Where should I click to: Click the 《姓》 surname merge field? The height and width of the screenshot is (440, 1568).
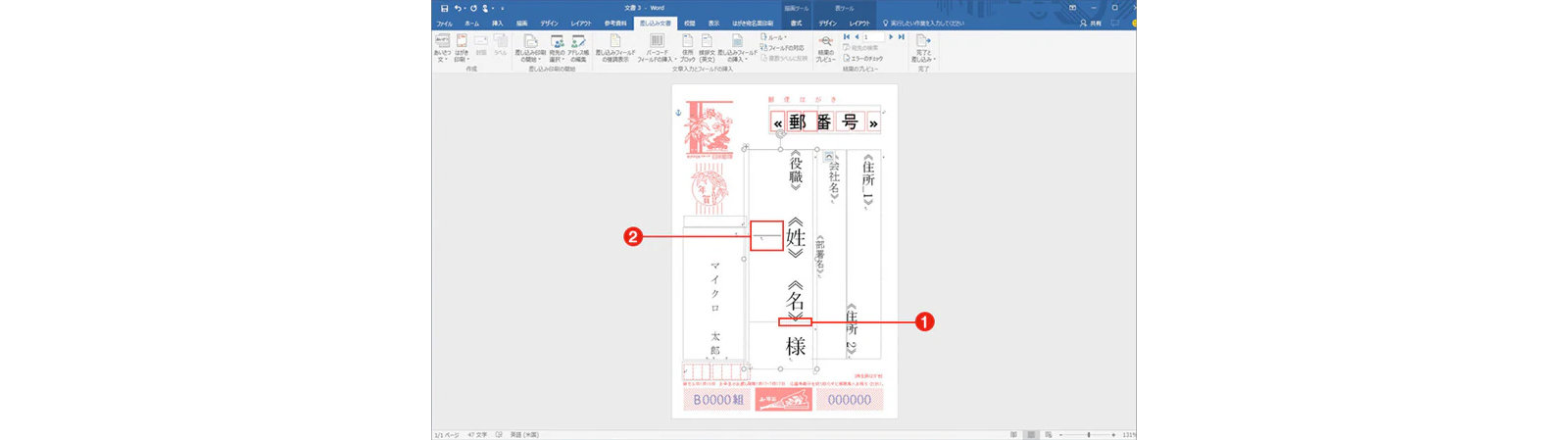coord(795,237)
